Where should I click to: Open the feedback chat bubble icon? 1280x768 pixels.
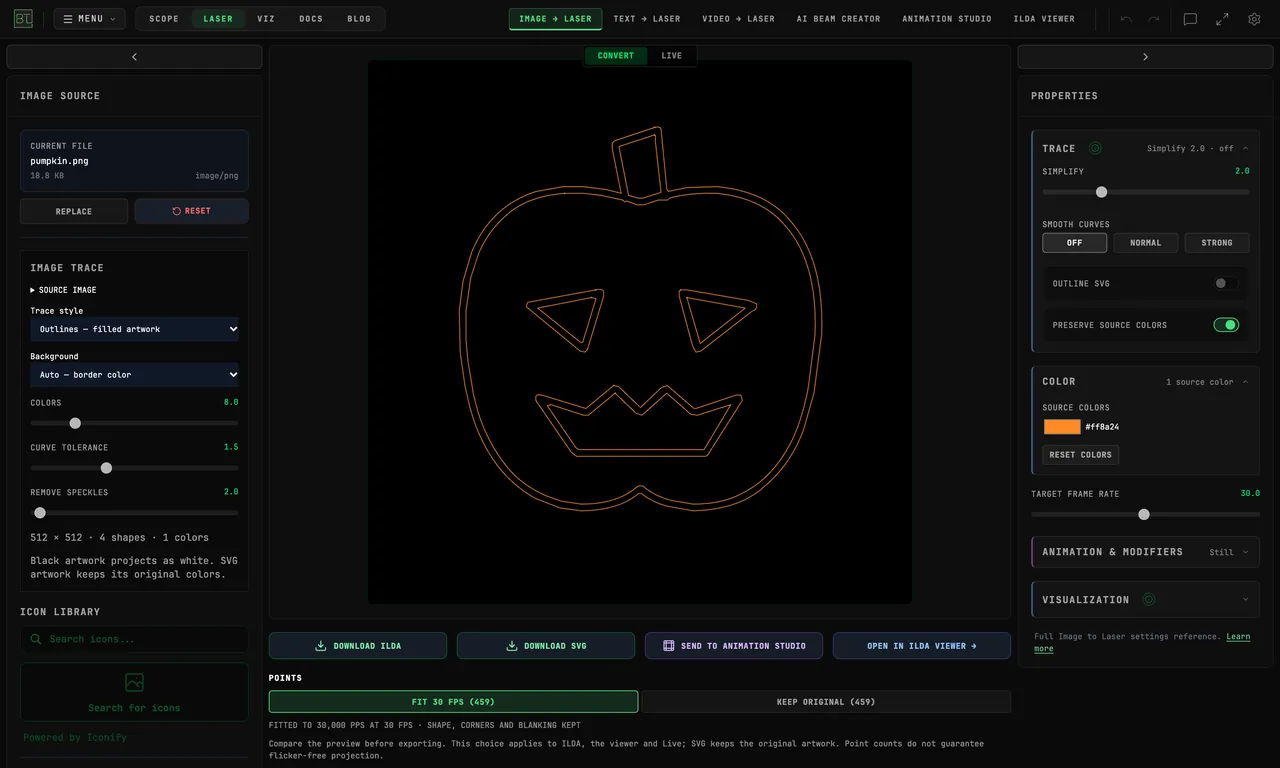click(1190, 19)
